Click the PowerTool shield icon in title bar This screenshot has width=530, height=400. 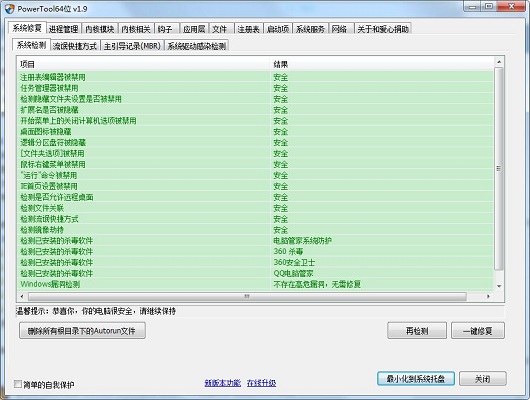coord(9,9)
